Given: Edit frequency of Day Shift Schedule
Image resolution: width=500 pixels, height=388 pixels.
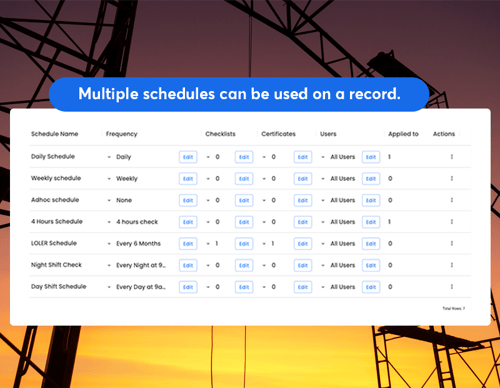Looking at the screenshot, I should click(188, 287).
